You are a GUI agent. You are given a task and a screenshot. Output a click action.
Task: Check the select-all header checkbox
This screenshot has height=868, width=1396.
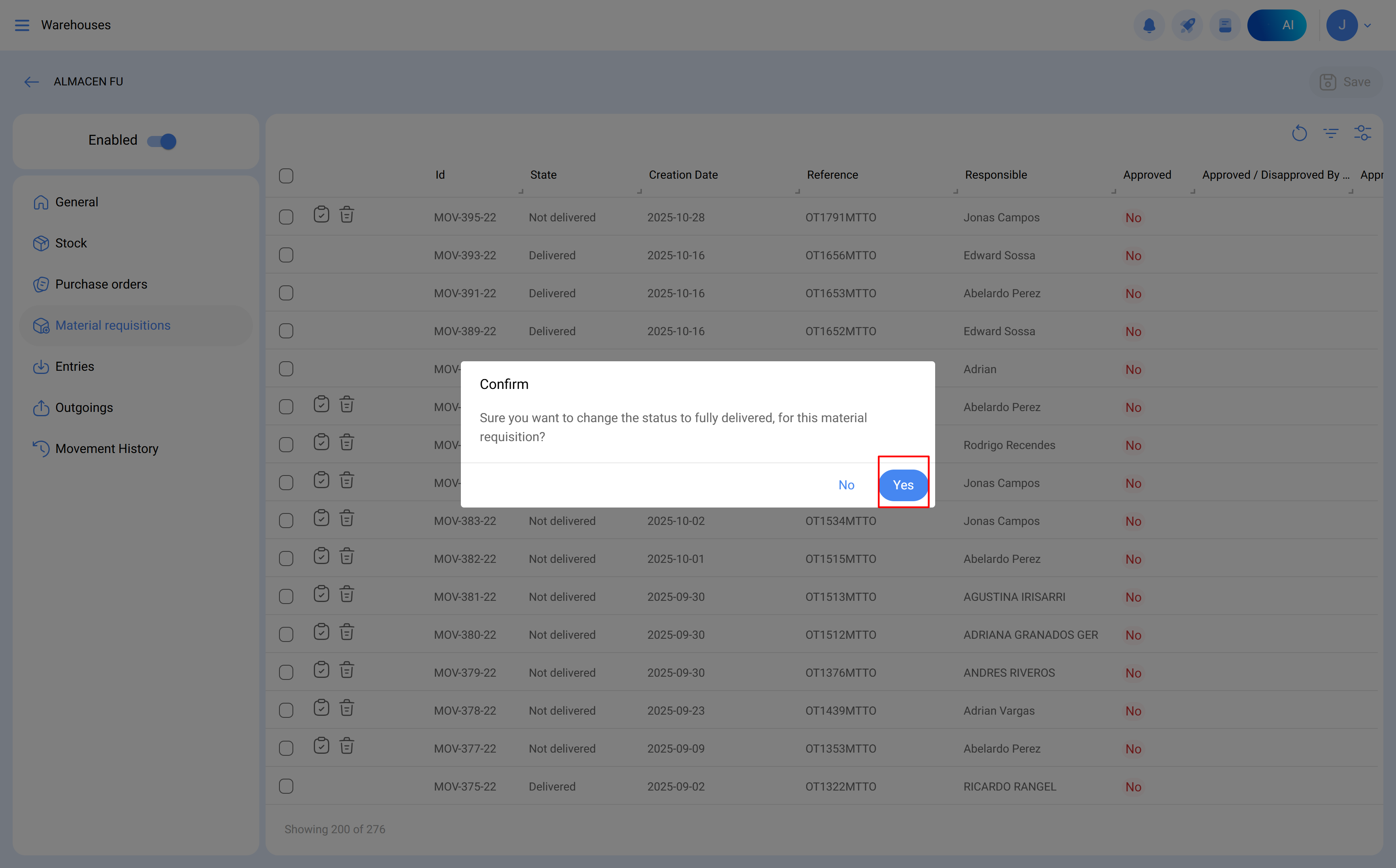coord(286,175)
